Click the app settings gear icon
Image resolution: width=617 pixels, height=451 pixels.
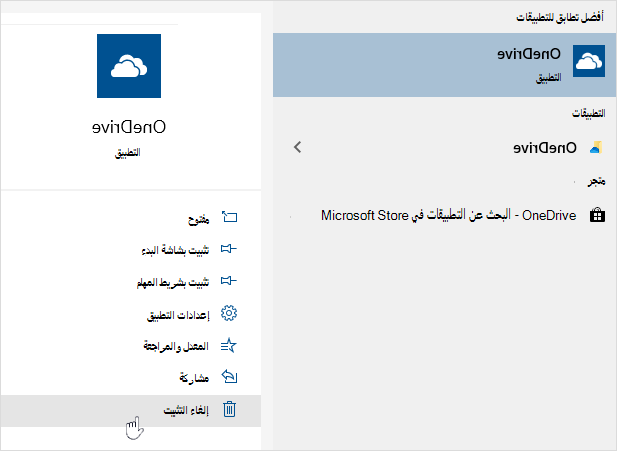[x=229, y=313]
